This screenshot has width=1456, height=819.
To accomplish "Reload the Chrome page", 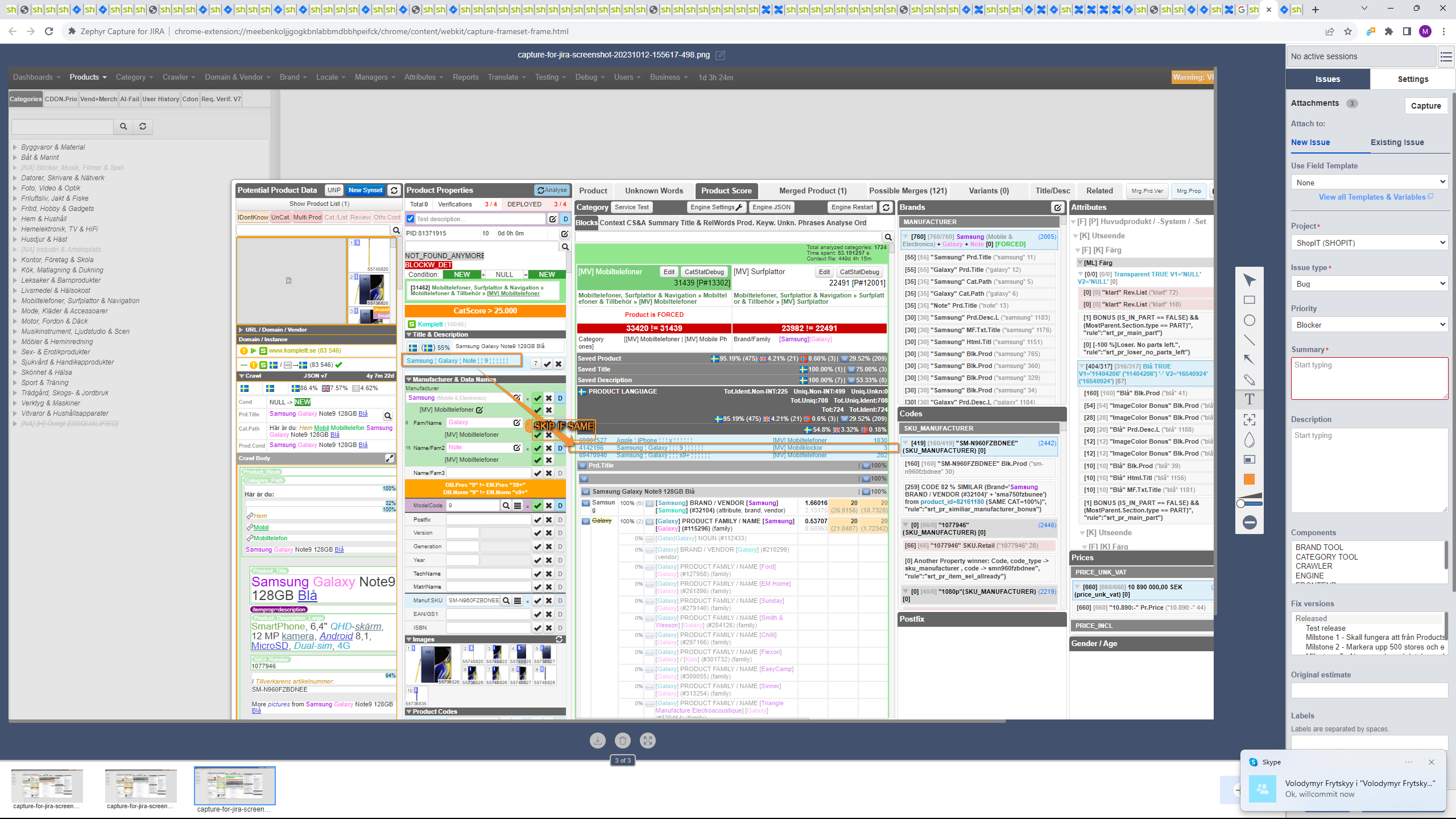I will 49,31.
